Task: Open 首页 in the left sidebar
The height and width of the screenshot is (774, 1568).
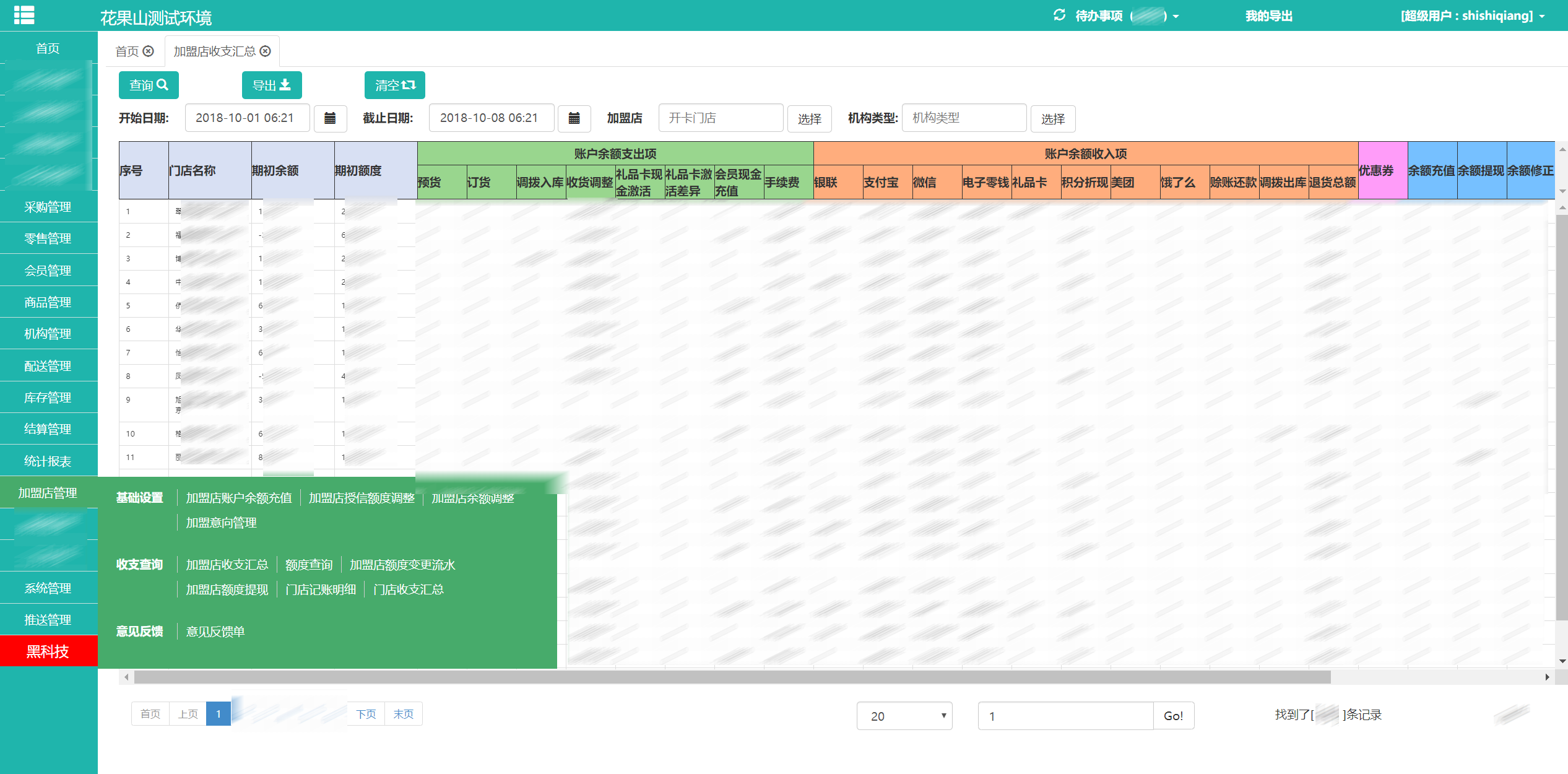Action: click(x=48, y=48)
